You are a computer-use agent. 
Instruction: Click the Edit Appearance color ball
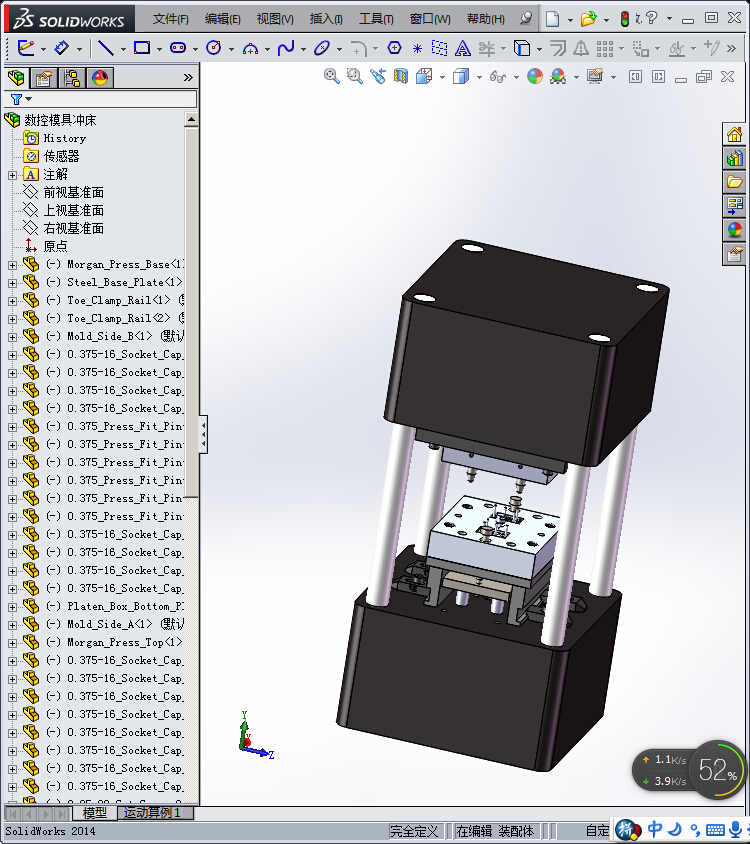(535, 76)
